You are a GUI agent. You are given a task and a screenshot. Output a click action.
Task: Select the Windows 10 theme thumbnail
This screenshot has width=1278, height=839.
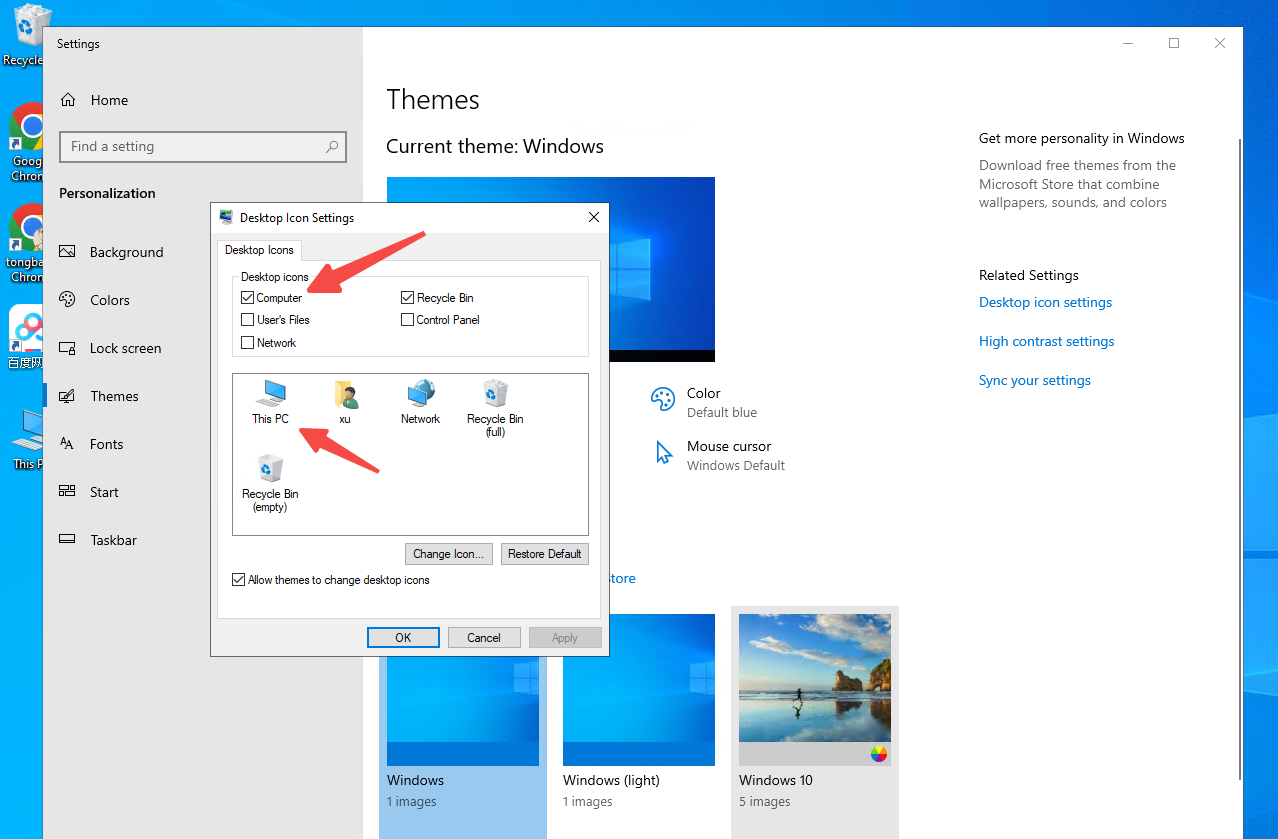(x=815, y=690)
